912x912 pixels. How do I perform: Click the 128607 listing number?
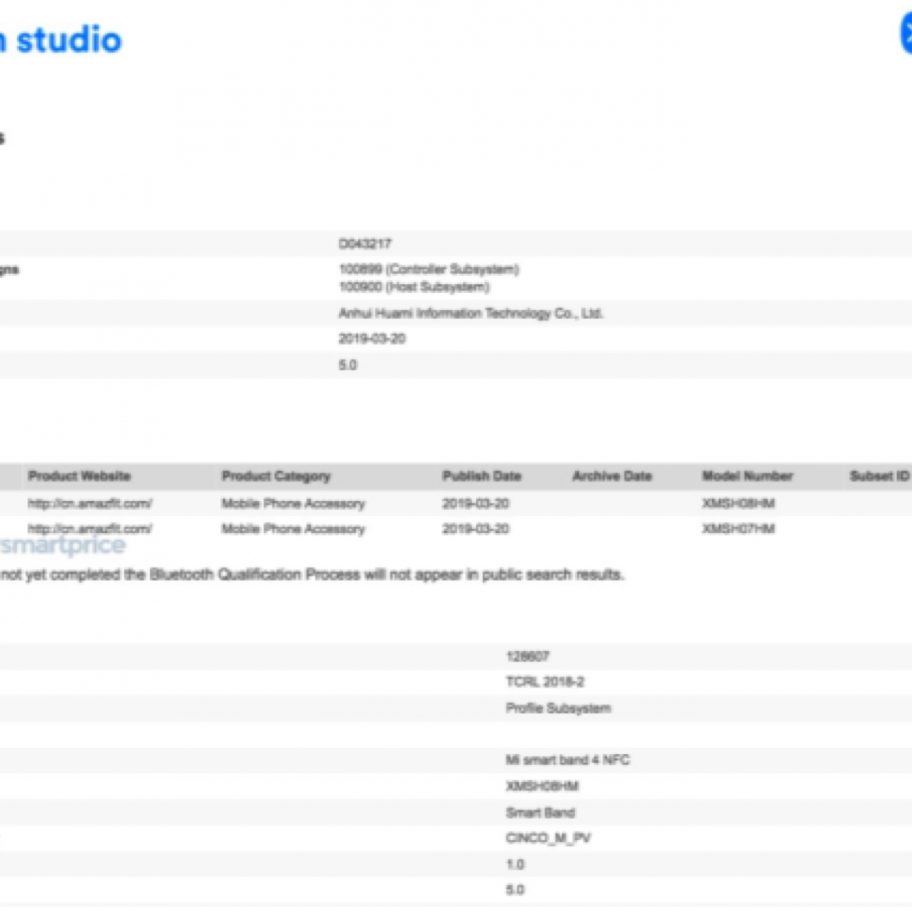tap(528, 656)
